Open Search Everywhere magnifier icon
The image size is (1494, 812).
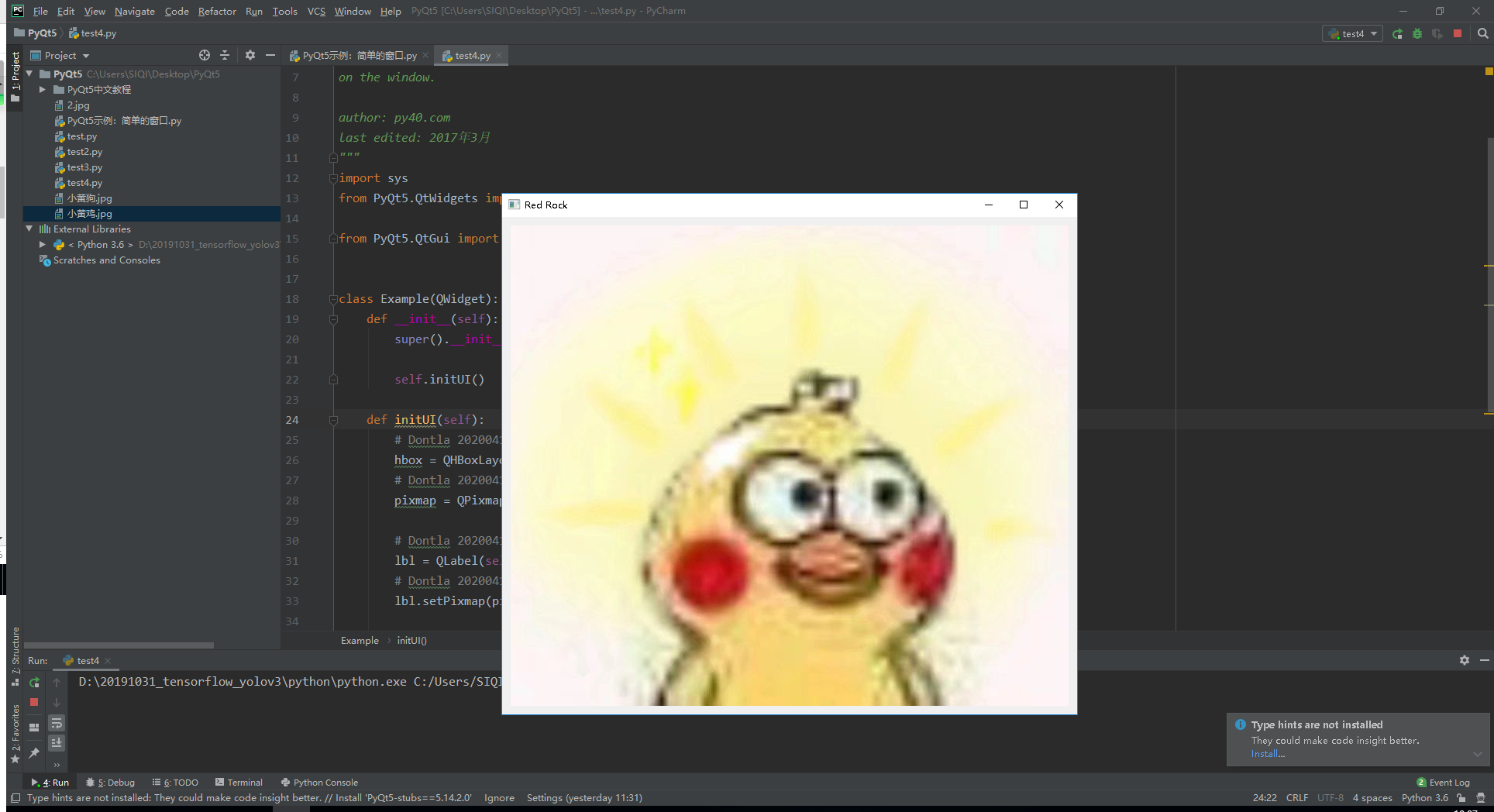[1482, 33]
